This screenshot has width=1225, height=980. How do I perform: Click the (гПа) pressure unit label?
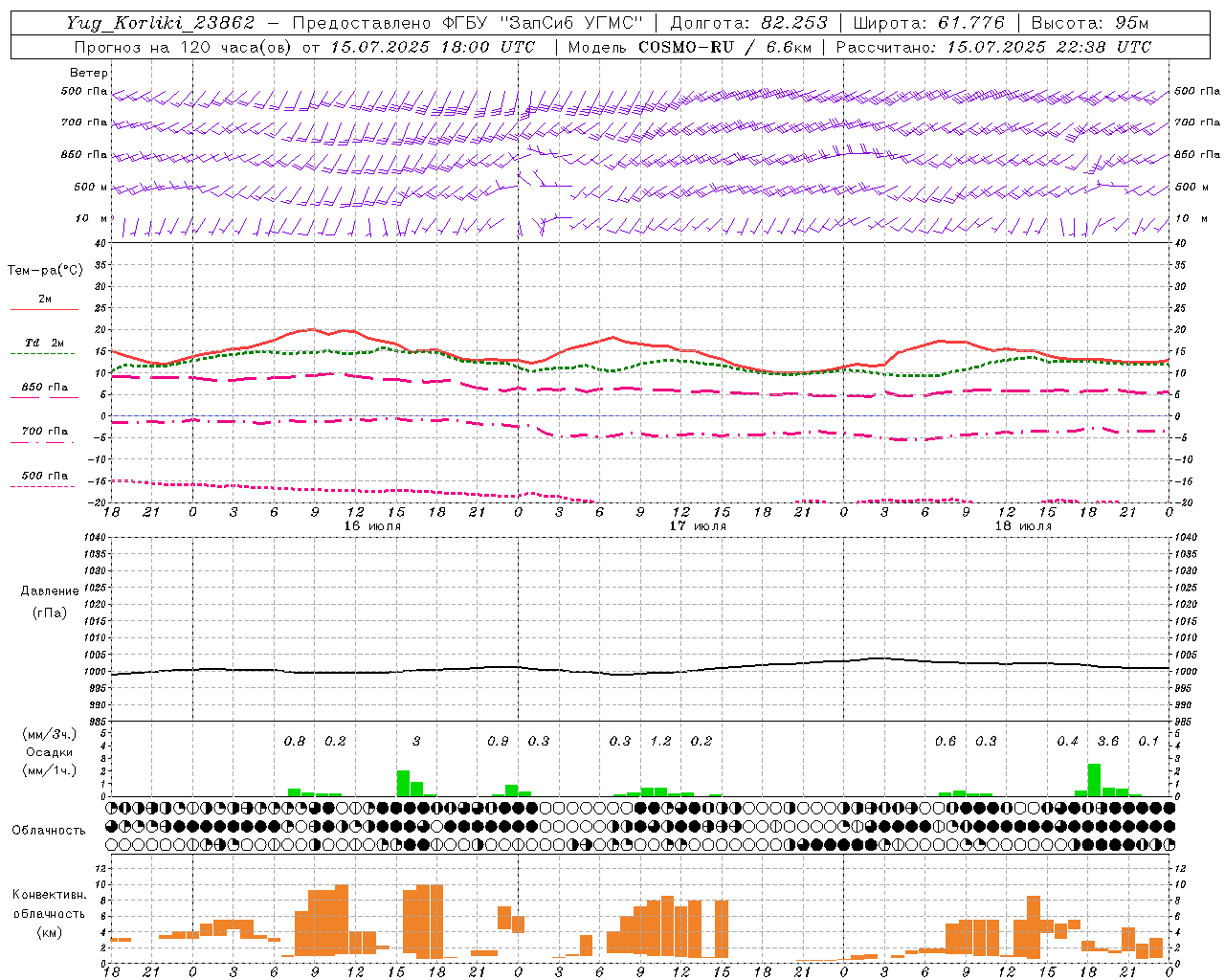pyautogui.click(x=50, y=612)
